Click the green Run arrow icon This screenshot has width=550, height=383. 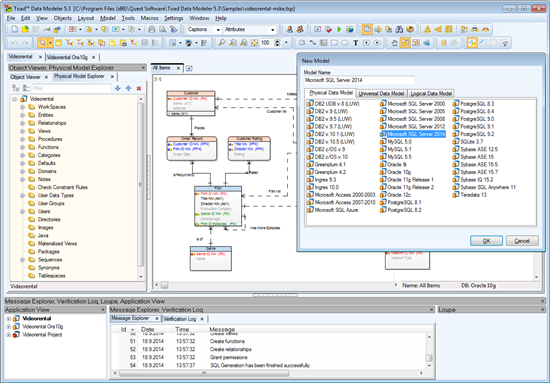tap(339, 29)
